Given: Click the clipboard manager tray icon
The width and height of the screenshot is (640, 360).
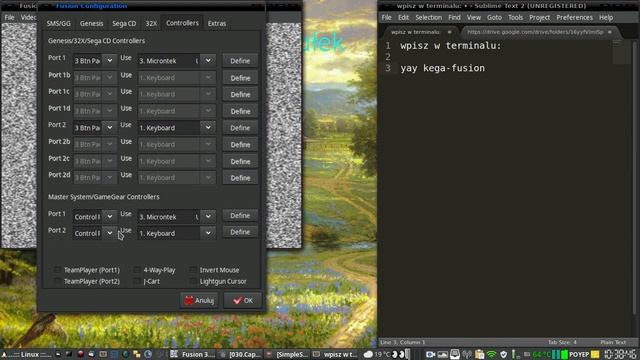Looking at the screenshot, I should [480, 354].
